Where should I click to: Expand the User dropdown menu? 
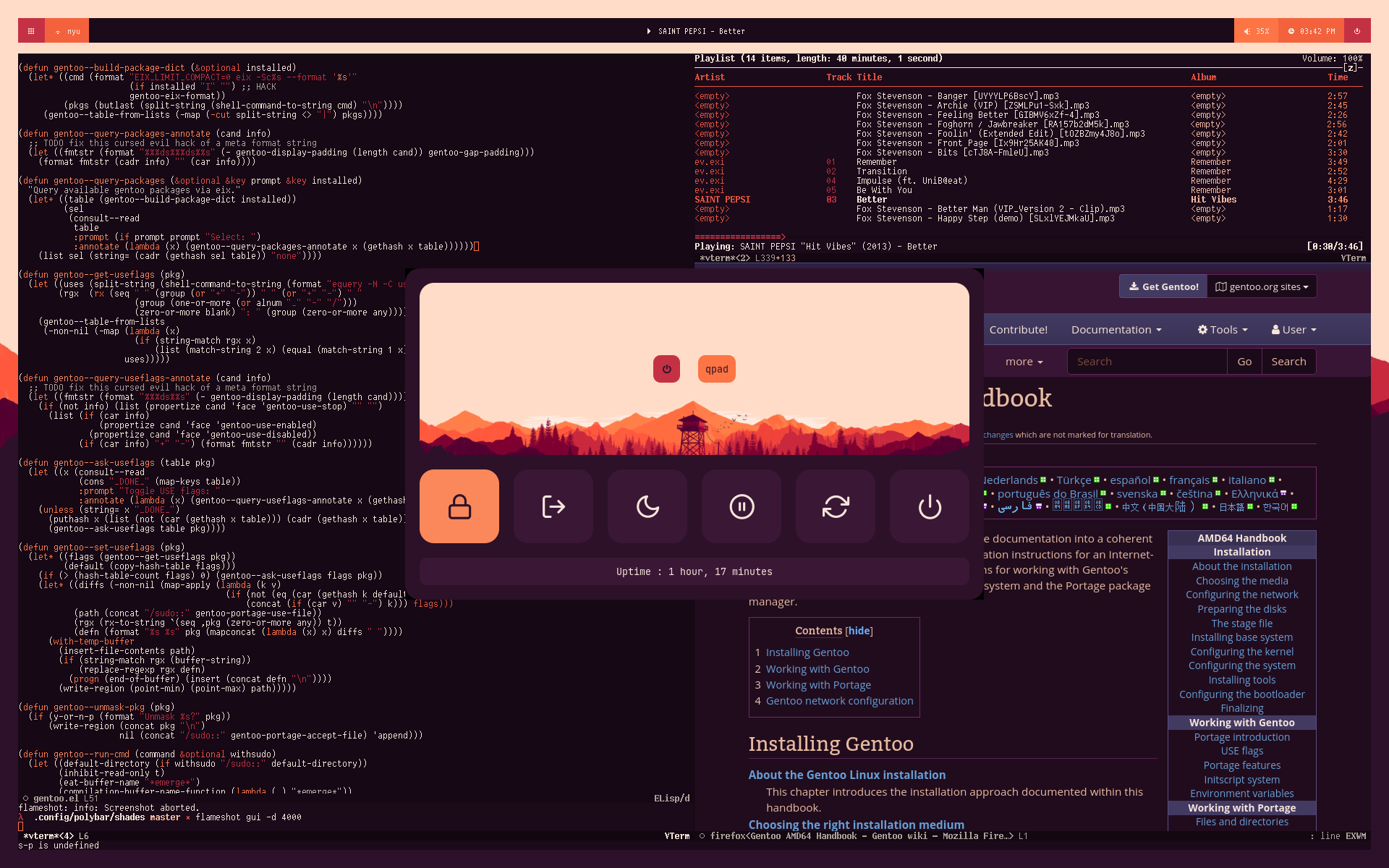(1294, 330)
